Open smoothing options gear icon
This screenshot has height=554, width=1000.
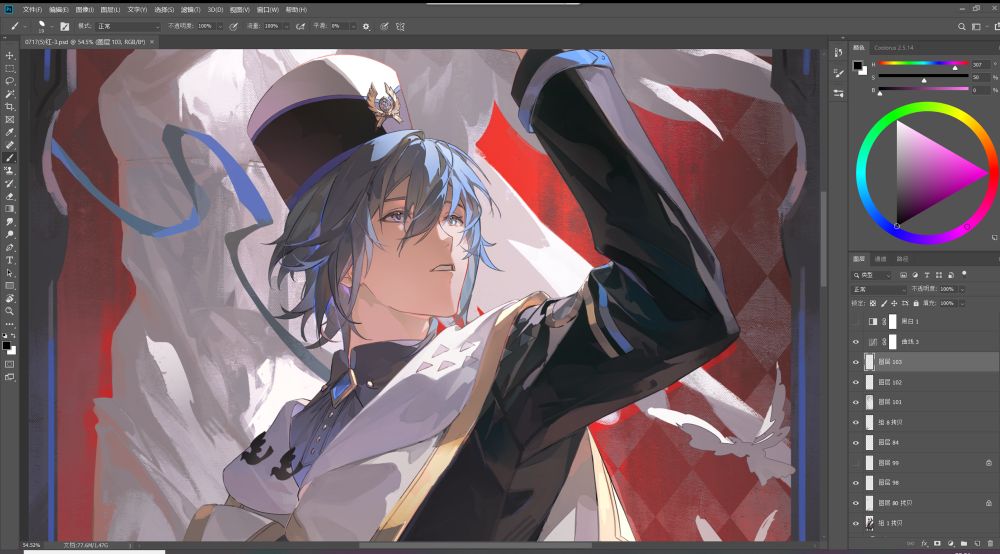point(366,27)
